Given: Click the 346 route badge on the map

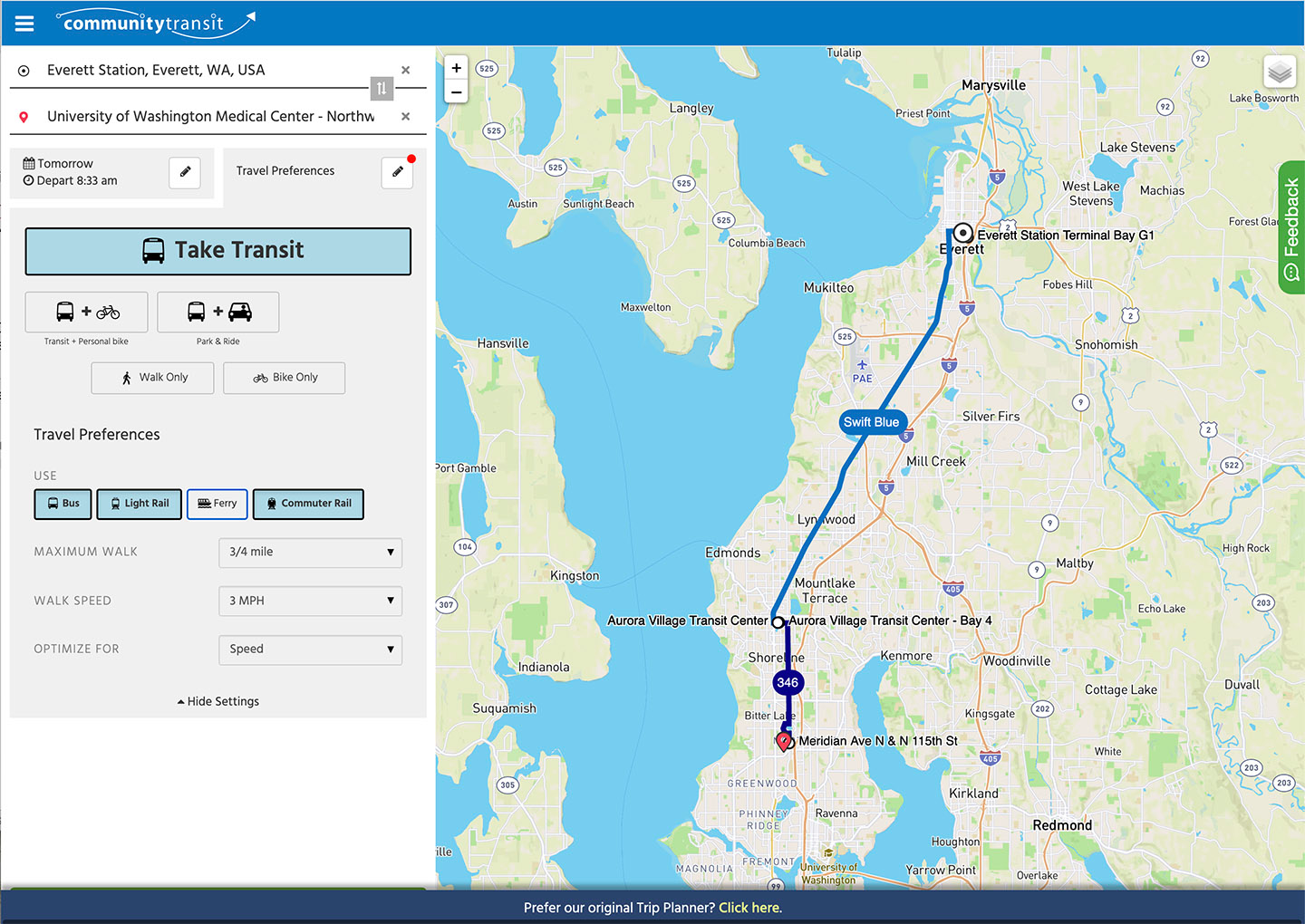Looking at the screenshot, I should [x=788, y=682].
